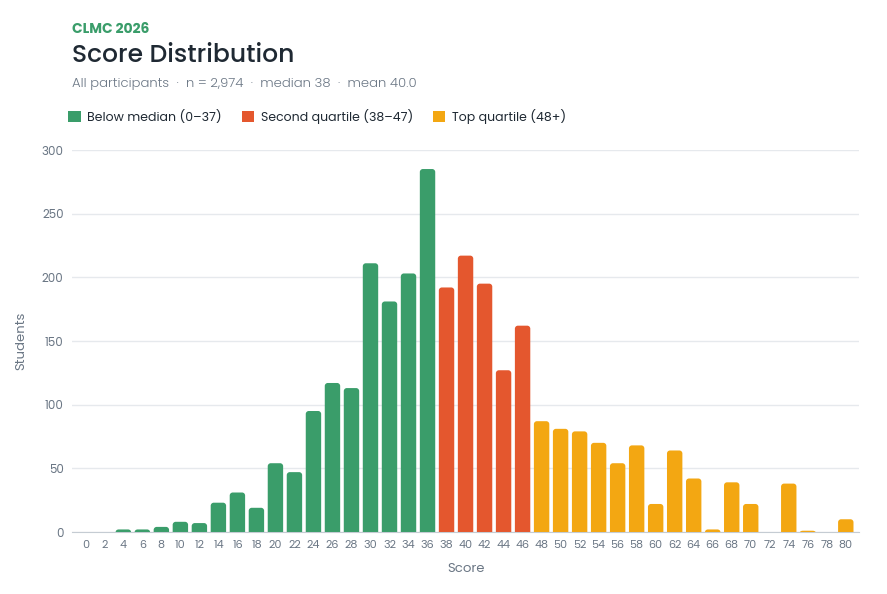Click the y-axis tick label '50'
This screenshot has height=594, width=887.
pyautogui.click(x=57, y=469)
